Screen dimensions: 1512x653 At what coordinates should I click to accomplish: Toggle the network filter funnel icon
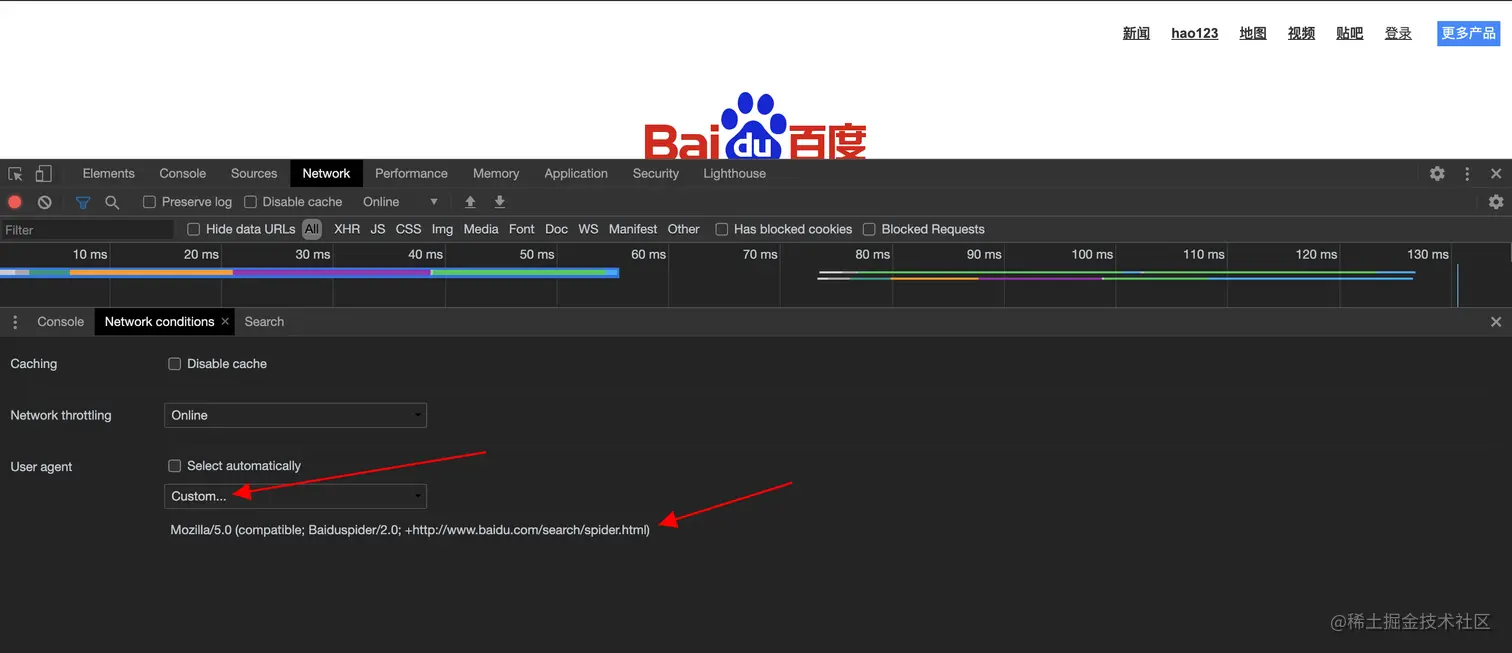(83, 202)
